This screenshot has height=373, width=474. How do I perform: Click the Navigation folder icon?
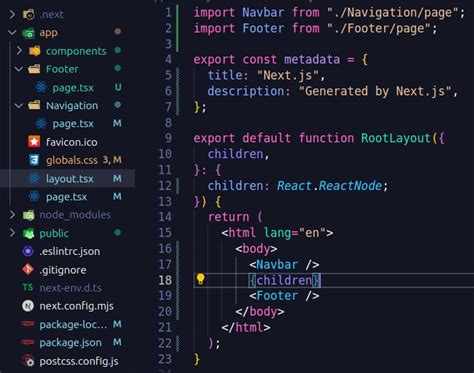click(x=34, y=106)
